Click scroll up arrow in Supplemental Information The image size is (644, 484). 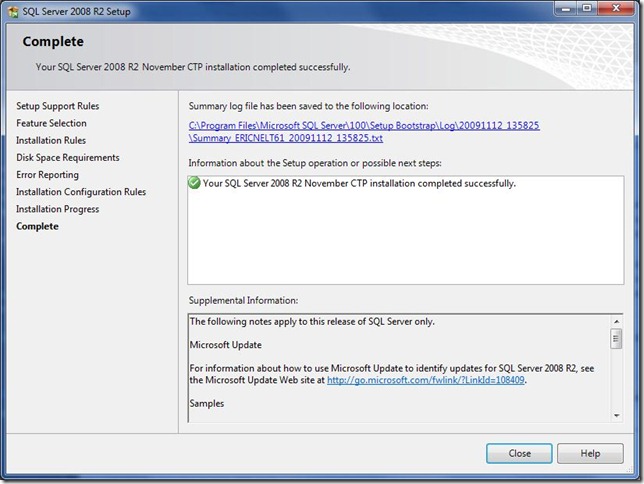(x=616, y=321)
